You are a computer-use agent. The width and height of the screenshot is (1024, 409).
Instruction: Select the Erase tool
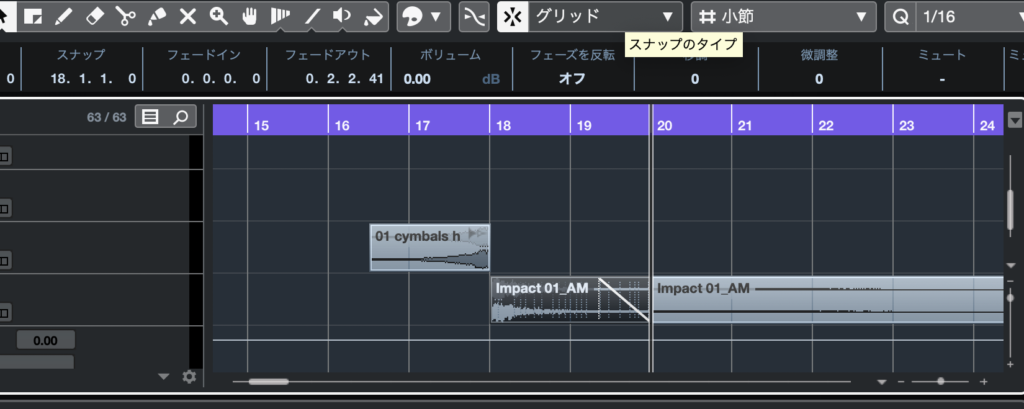click(x=95, y=16)
